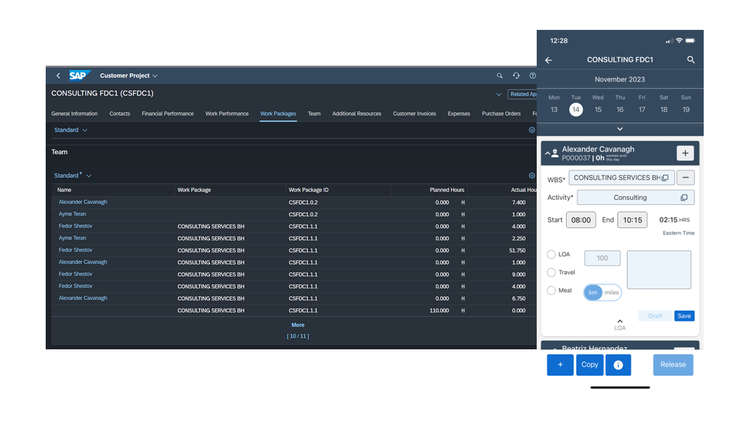Open Team table settings gear icon
Screen dimensions: 750x422
click(531, 176)
